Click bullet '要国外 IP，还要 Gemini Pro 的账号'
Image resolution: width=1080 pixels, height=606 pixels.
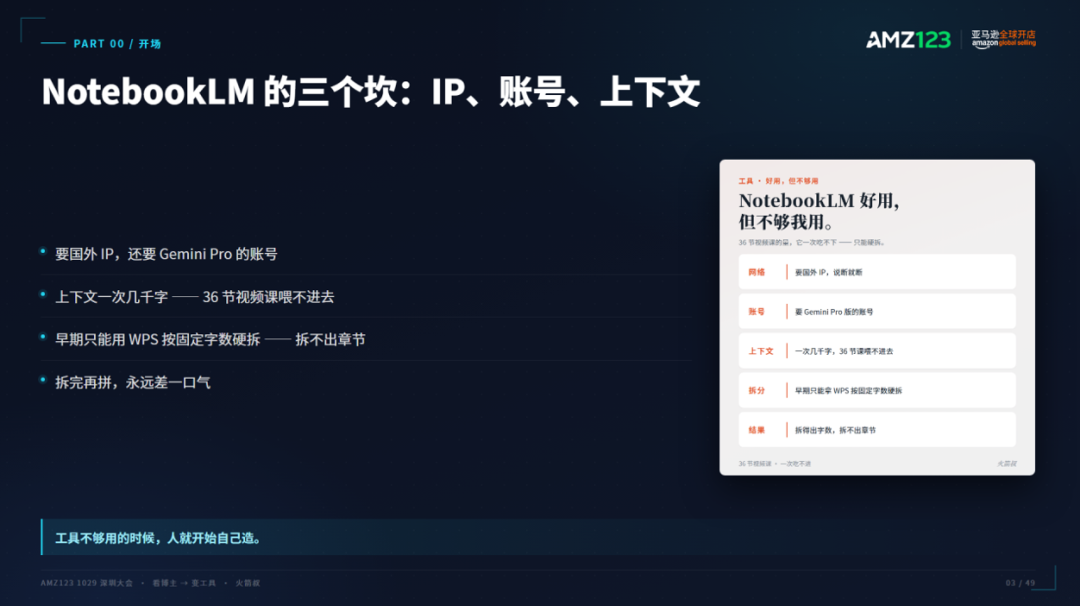[166, 254]
